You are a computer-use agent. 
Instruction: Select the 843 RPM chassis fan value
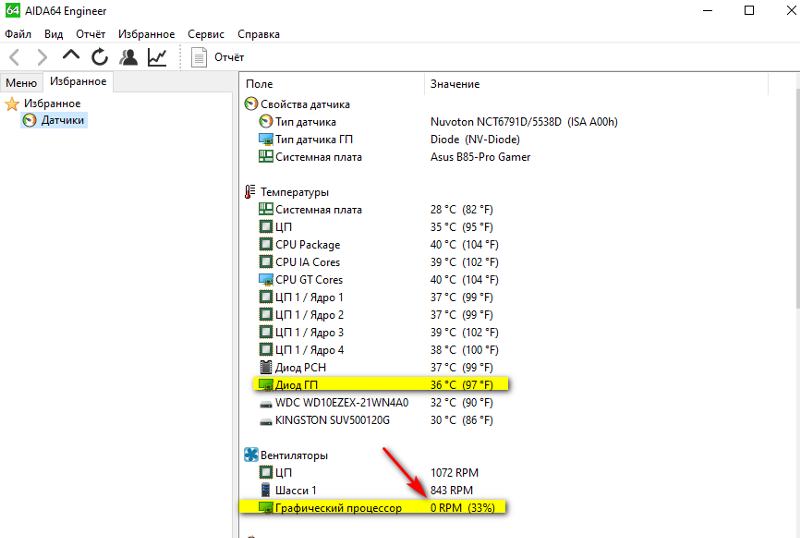452,490
